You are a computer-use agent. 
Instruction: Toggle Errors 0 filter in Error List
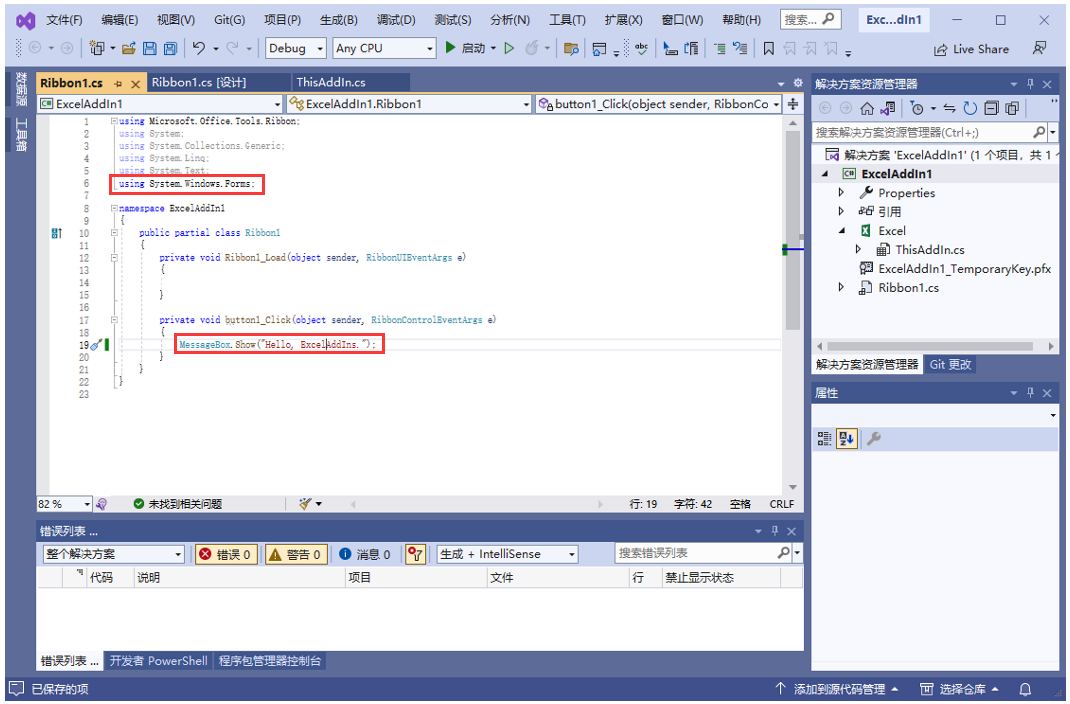(x=226, y=555)
